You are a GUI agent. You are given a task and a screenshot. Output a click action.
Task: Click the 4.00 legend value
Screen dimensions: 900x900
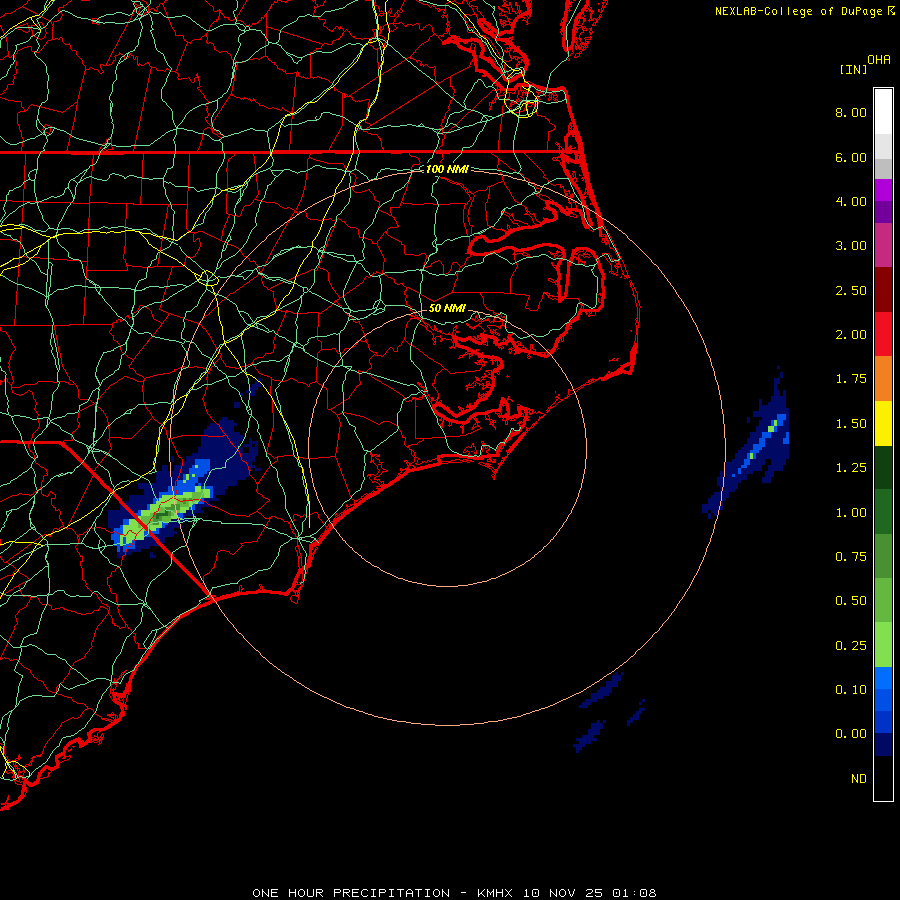851,201
